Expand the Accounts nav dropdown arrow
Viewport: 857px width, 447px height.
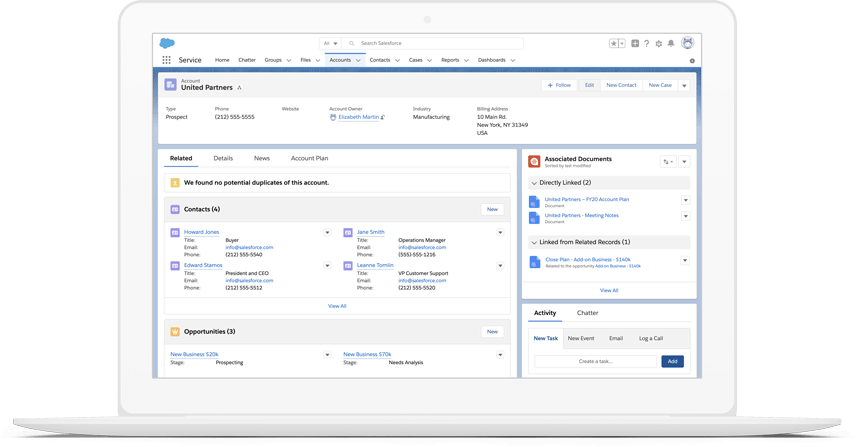(x=358, y=61)
